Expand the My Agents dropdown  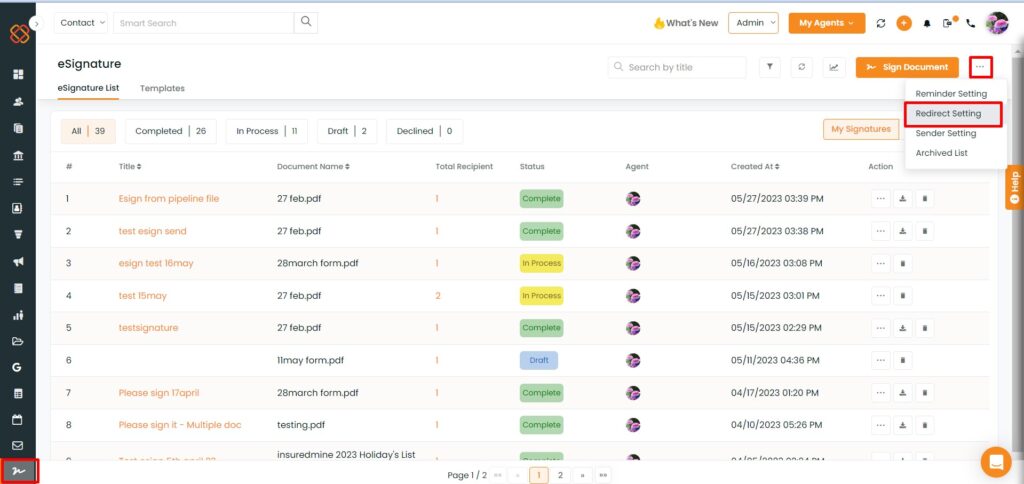(x=827, y=23)
